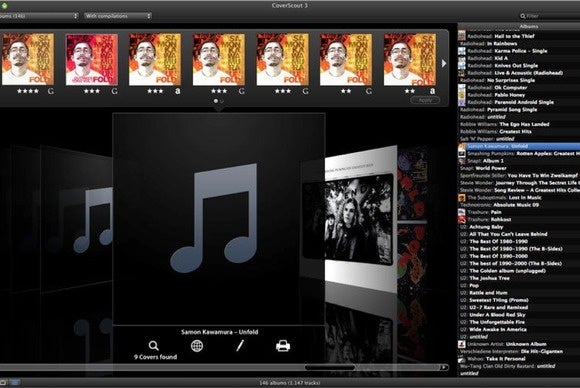Image resolution: width=580 pixels, height=388 pixels.
Task: Click the Google G icon beside the four-star rating
Action: point(51,91)
